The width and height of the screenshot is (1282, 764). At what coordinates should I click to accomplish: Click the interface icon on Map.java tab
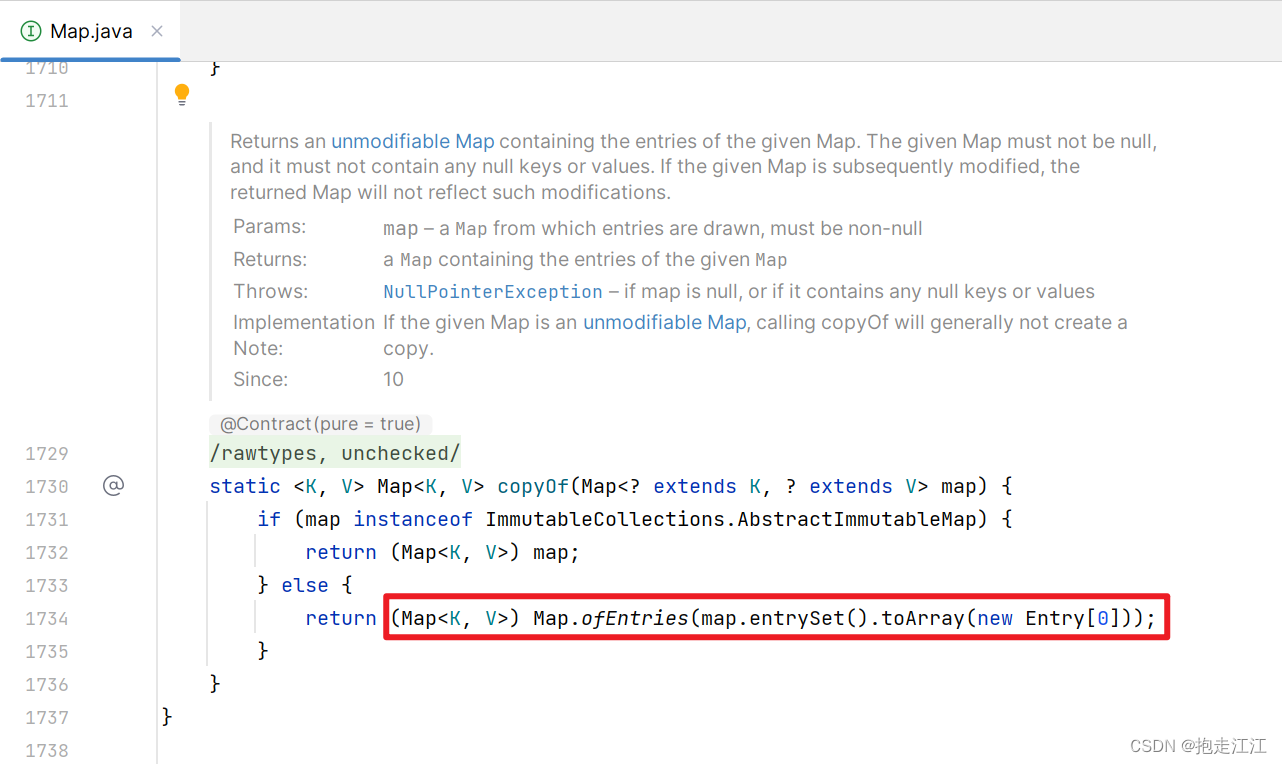[31, 31]
